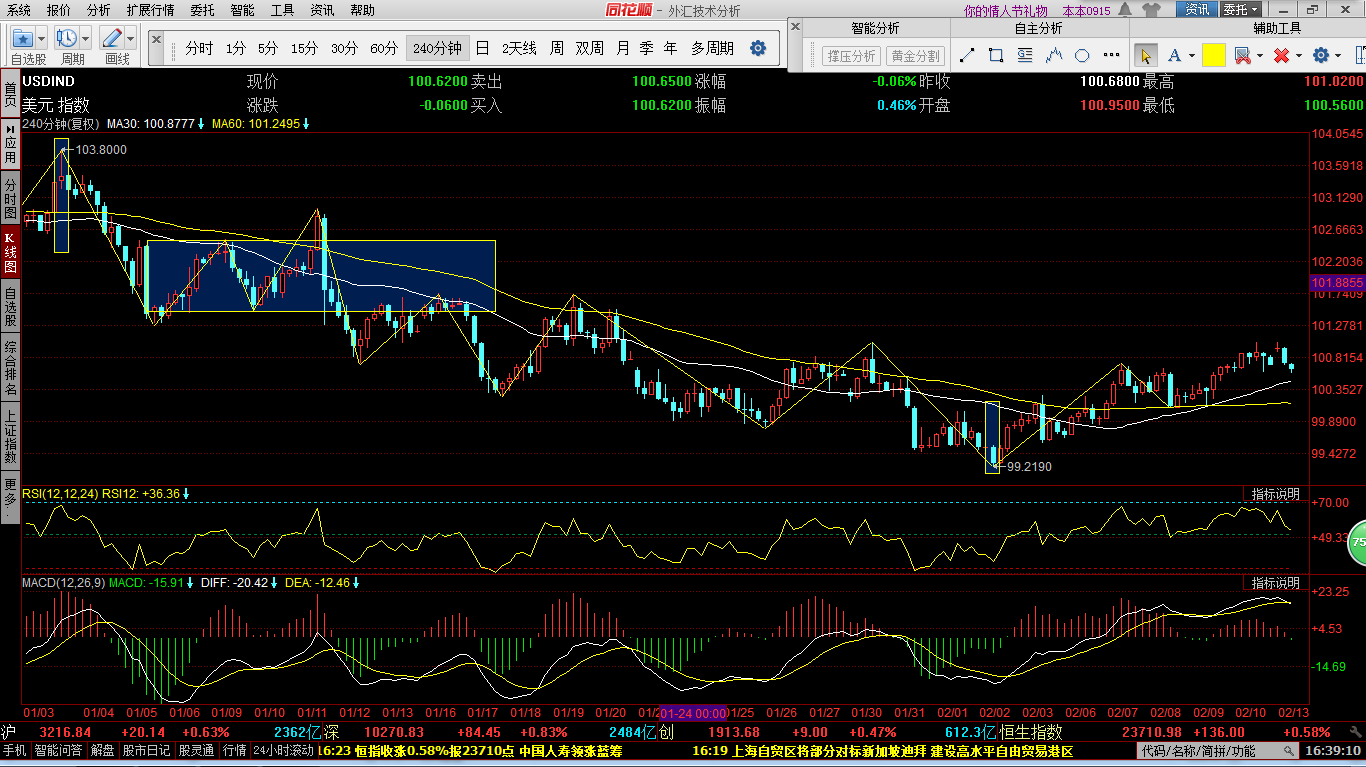Click the 黄金分割 button
1366x767 pixels.
click(x=915, y=56)
